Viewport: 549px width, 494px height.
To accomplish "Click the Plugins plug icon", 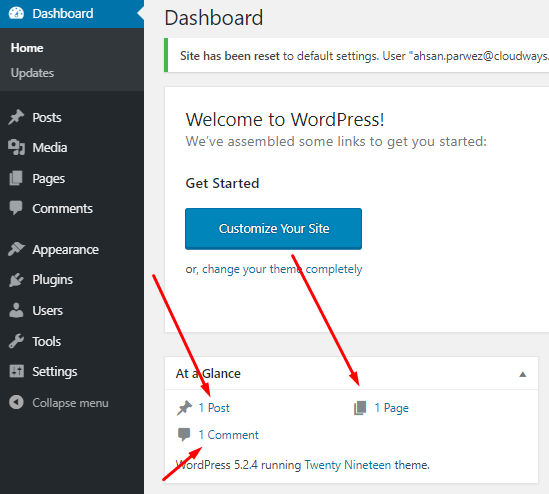I will coord(16,280).
